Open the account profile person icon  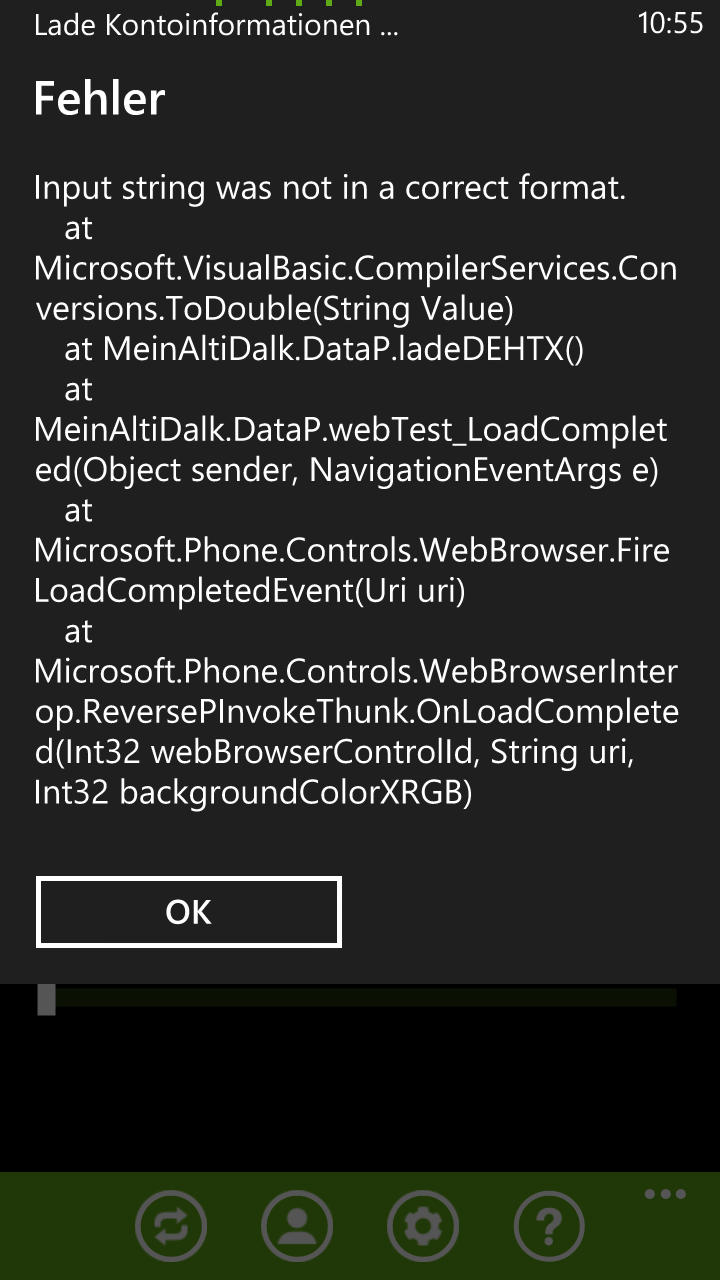[x=297, y=1226]
